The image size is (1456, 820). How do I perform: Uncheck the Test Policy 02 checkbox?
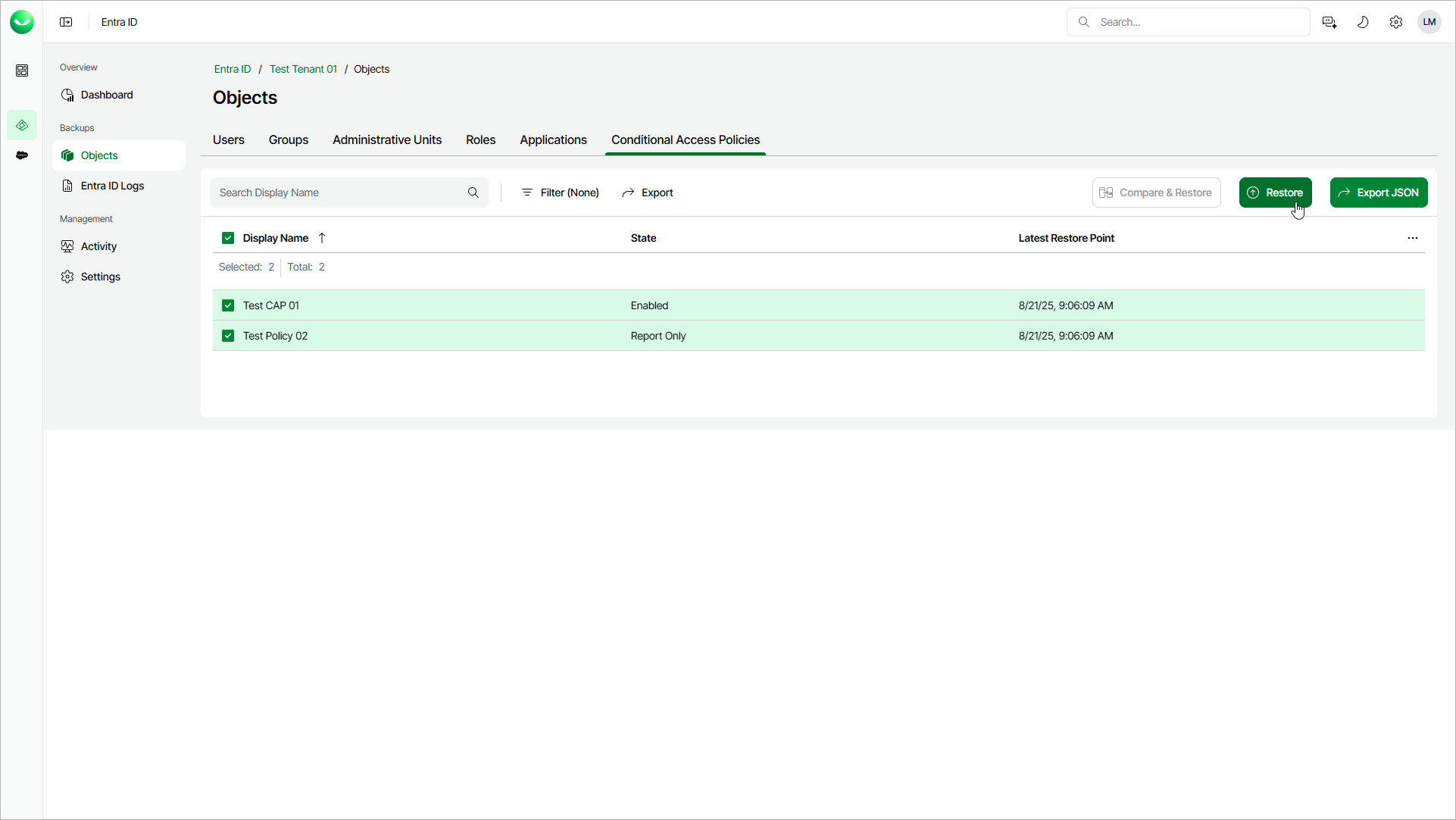click(228, 336)
